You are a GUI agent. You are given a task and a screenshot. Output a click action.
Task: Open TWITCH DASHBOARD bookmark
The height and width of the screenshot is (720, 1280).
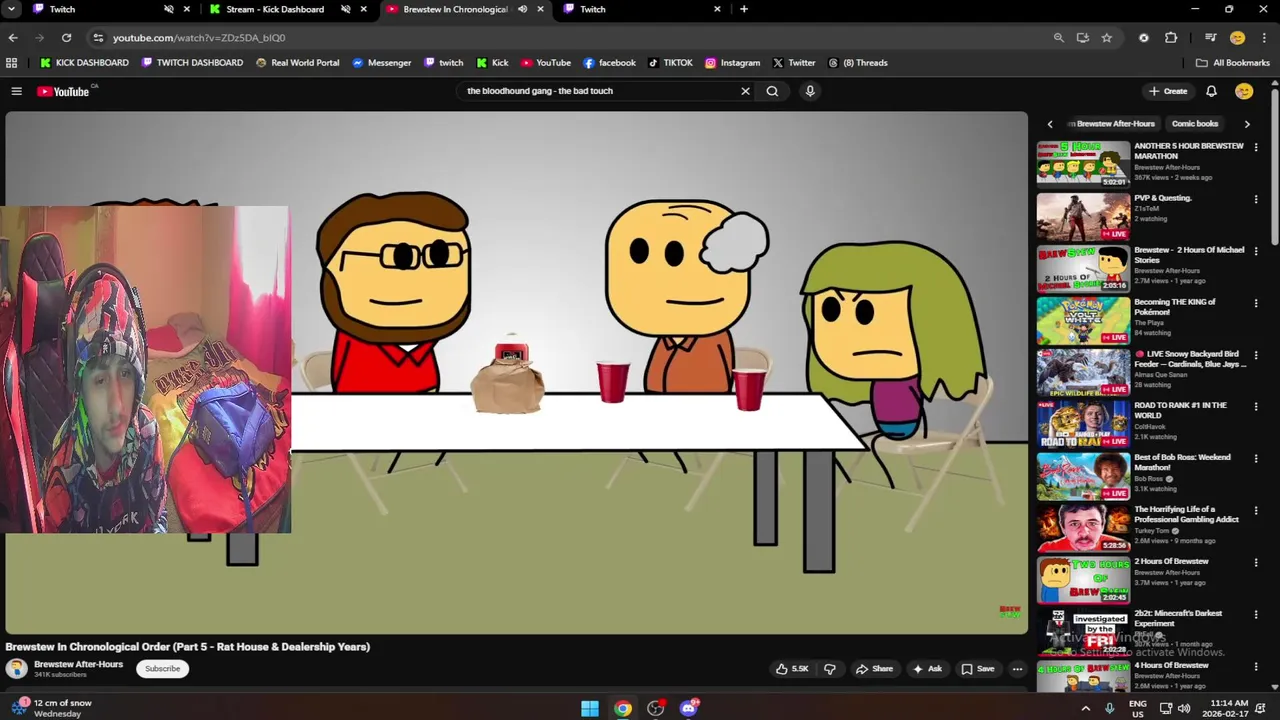click(x=192, y=63)
